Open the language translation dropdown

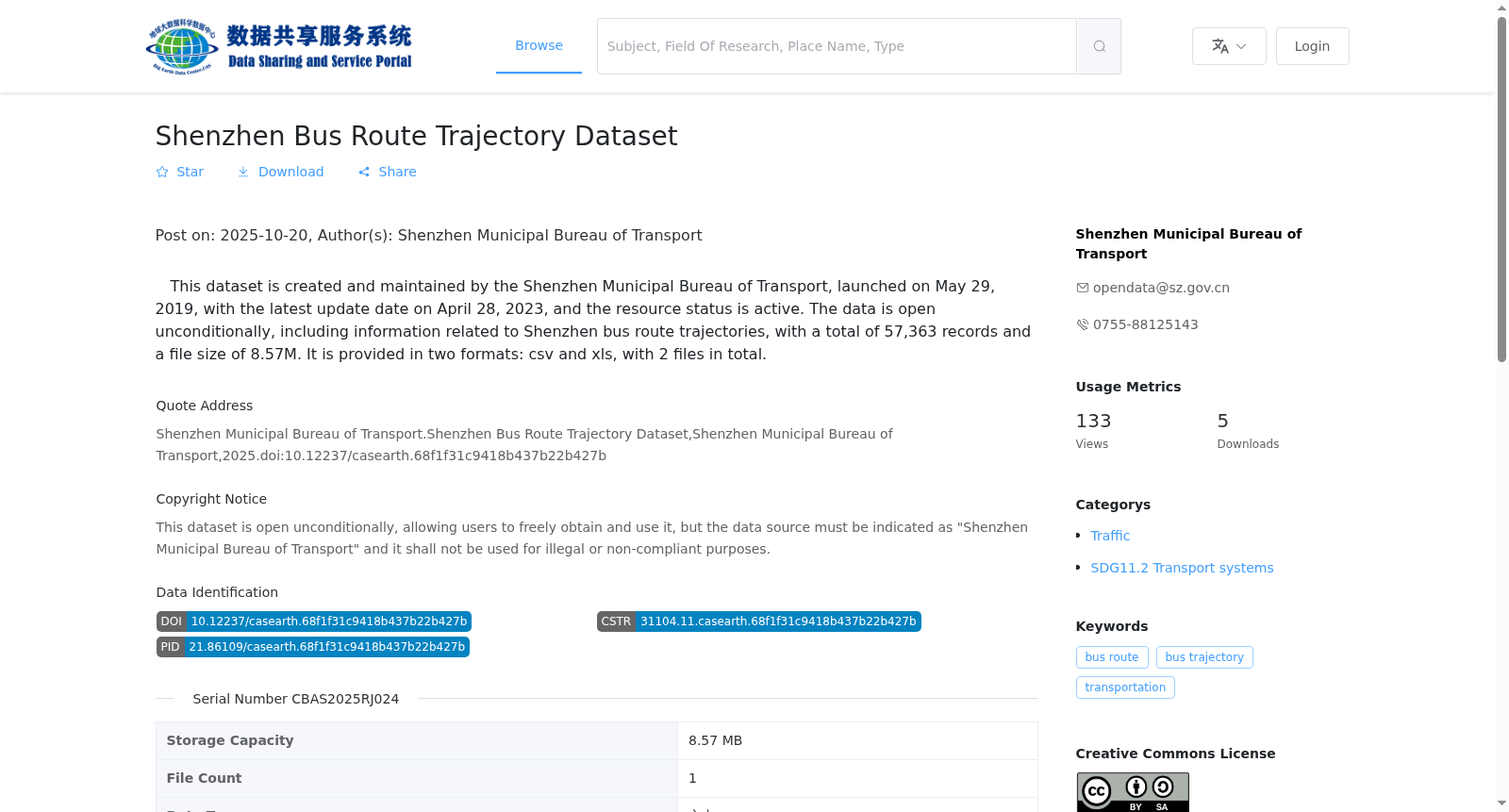pos(1229,46)
